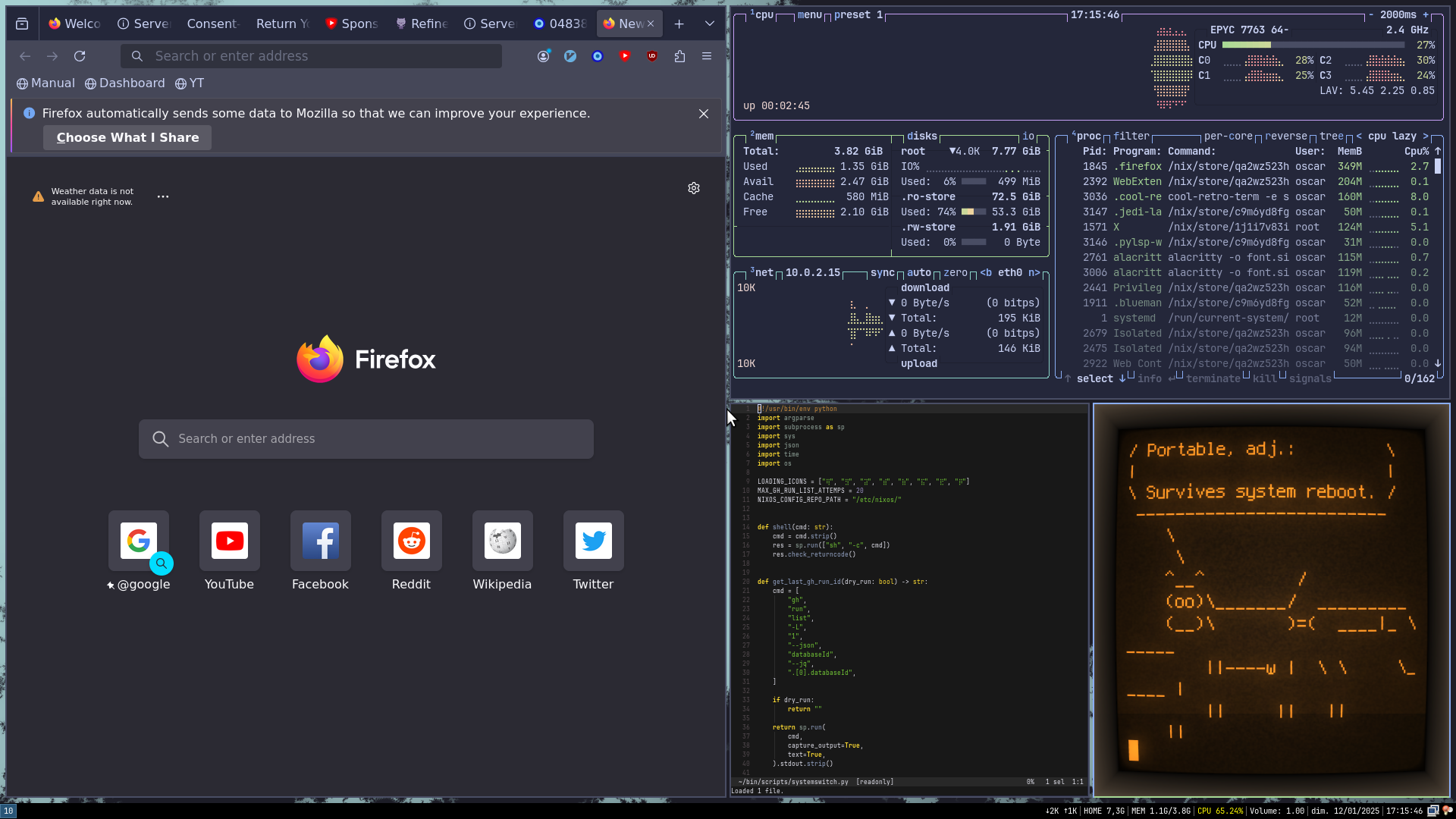This screenshot has height=819, width=1456.
Task: Switch to the Welcome tab in Firefox
Action: click(x=74, y=24)
